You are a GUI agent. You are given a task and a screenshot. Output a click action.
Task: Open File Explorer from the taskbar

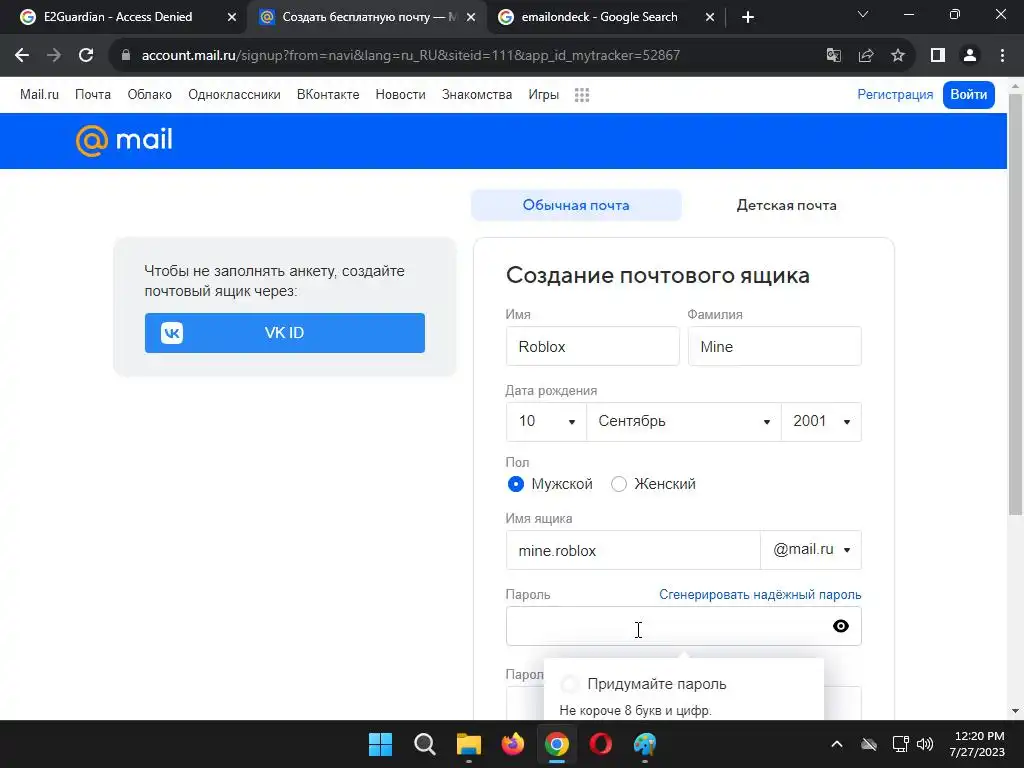[x=468, y=744]
